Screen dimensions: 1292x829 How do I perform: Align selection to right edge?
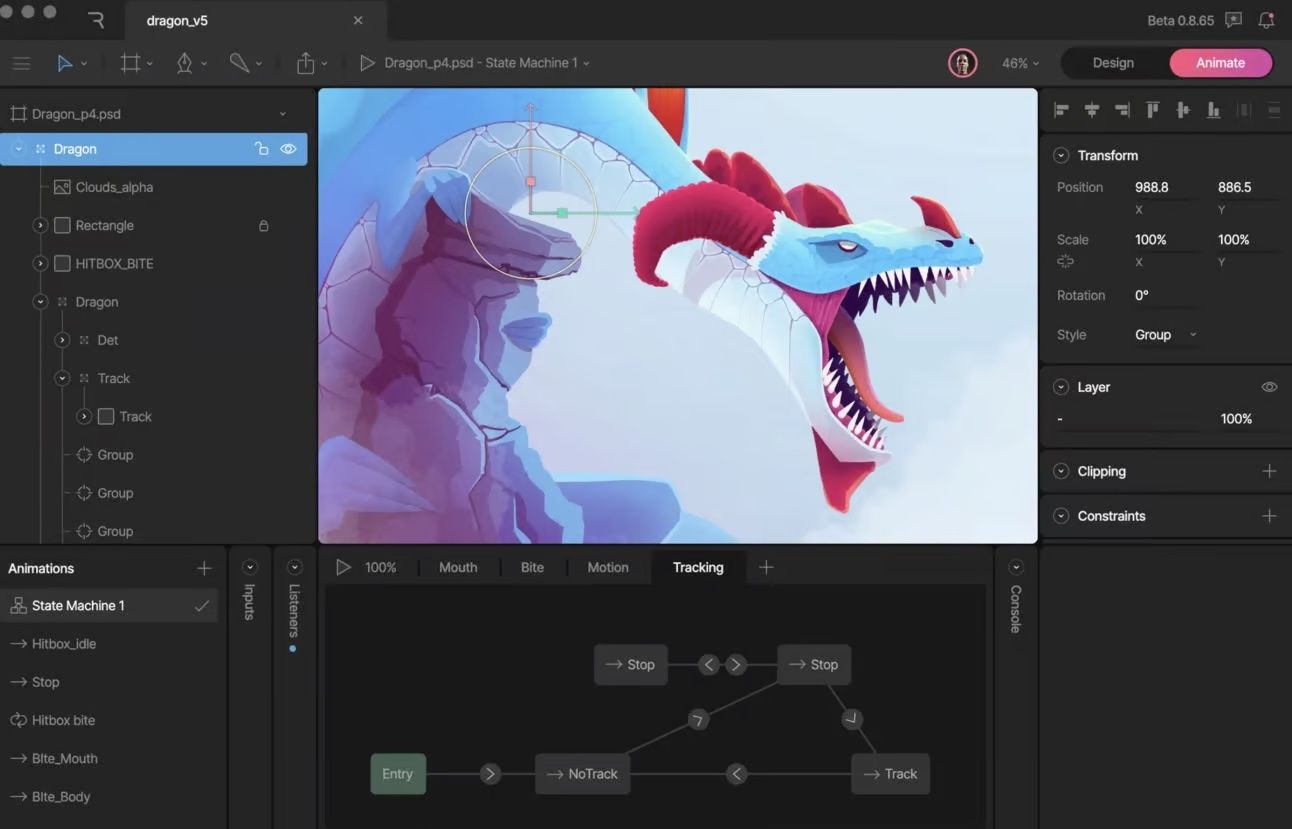coord(1122,110)
